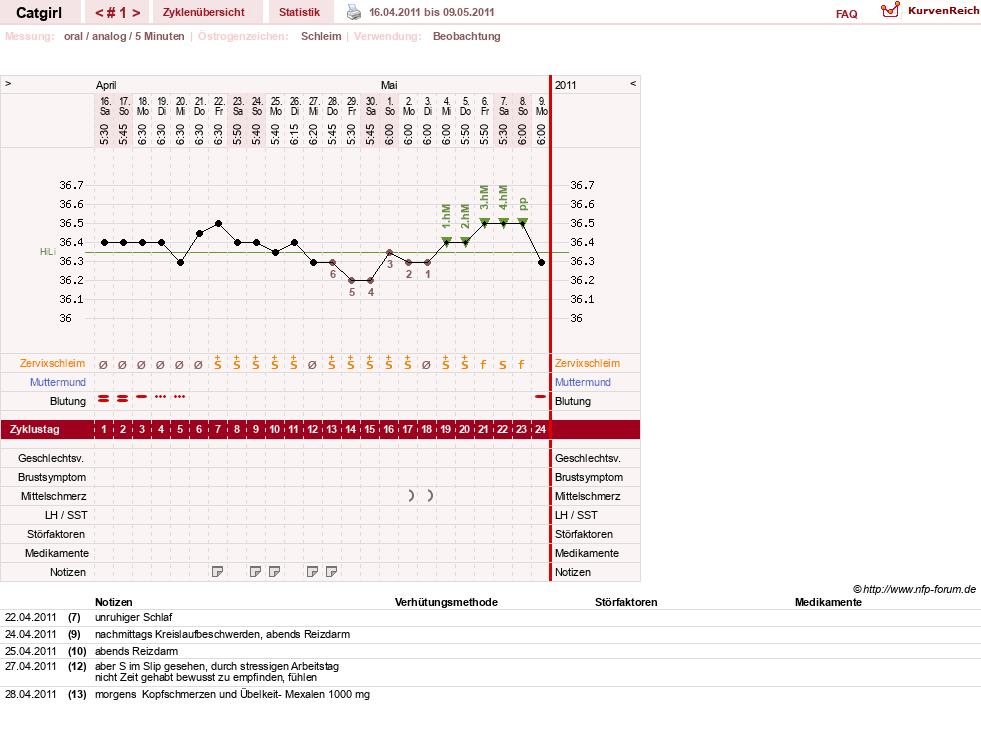Click the '16. Sa' date column header
This screenshot has height=755, width=981.
105,106
